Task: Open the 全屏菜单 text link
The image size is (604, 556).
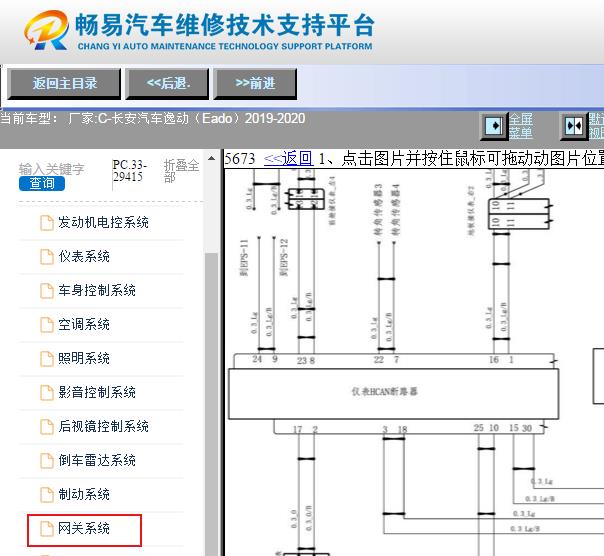Action: 521,126
